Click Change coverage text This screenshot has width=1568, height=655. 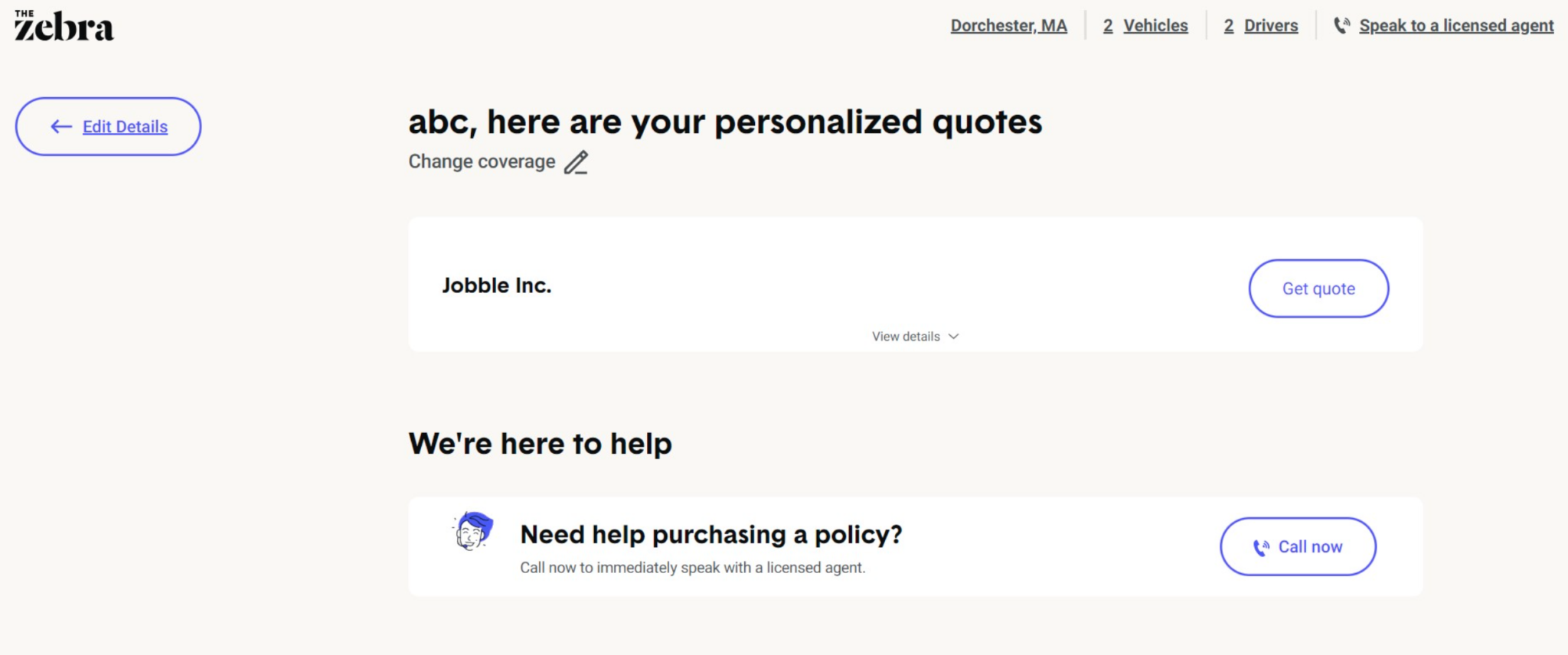click(x=482, y=162)
